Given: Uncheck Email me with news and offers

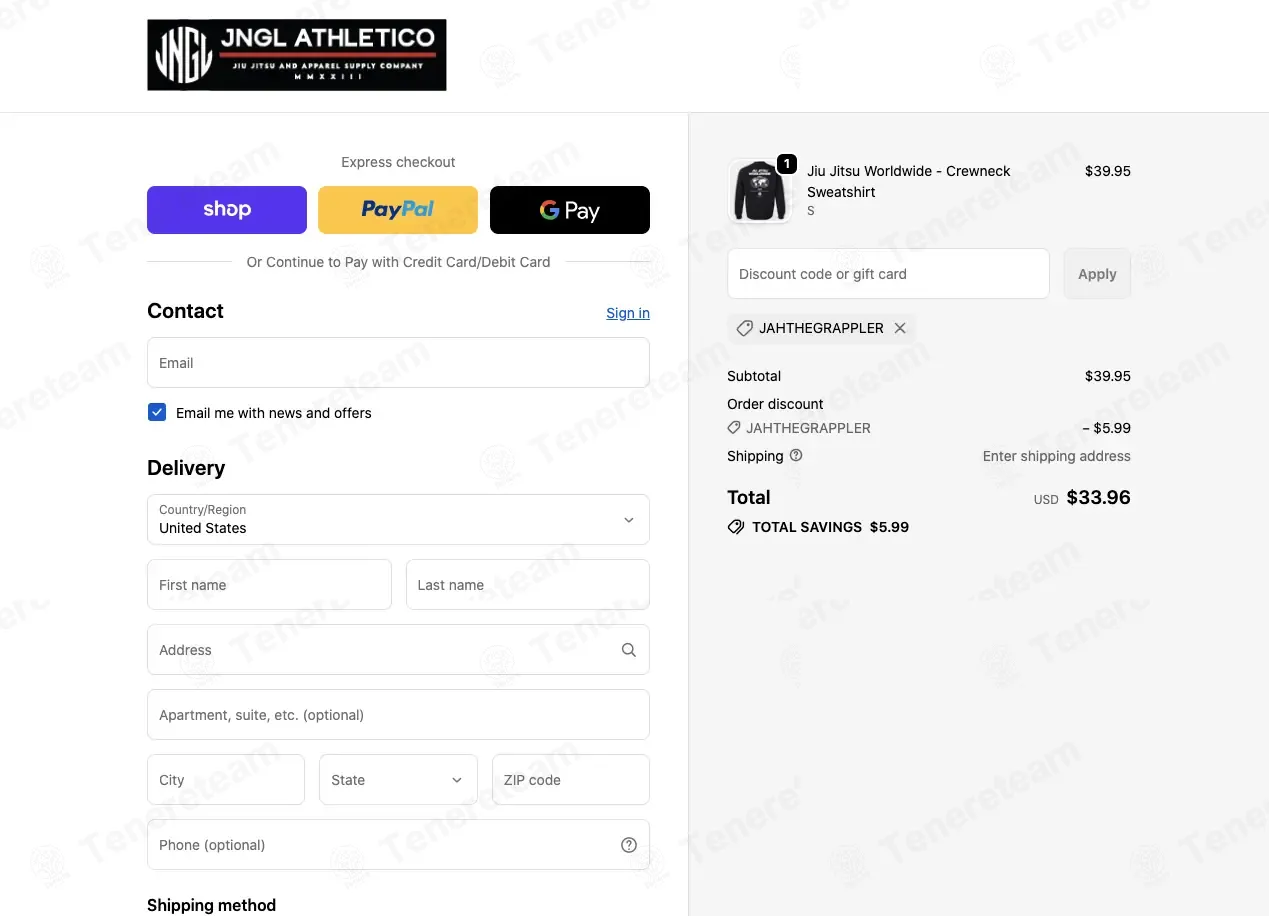Looking at the screenshot, I should pos(157,412).
